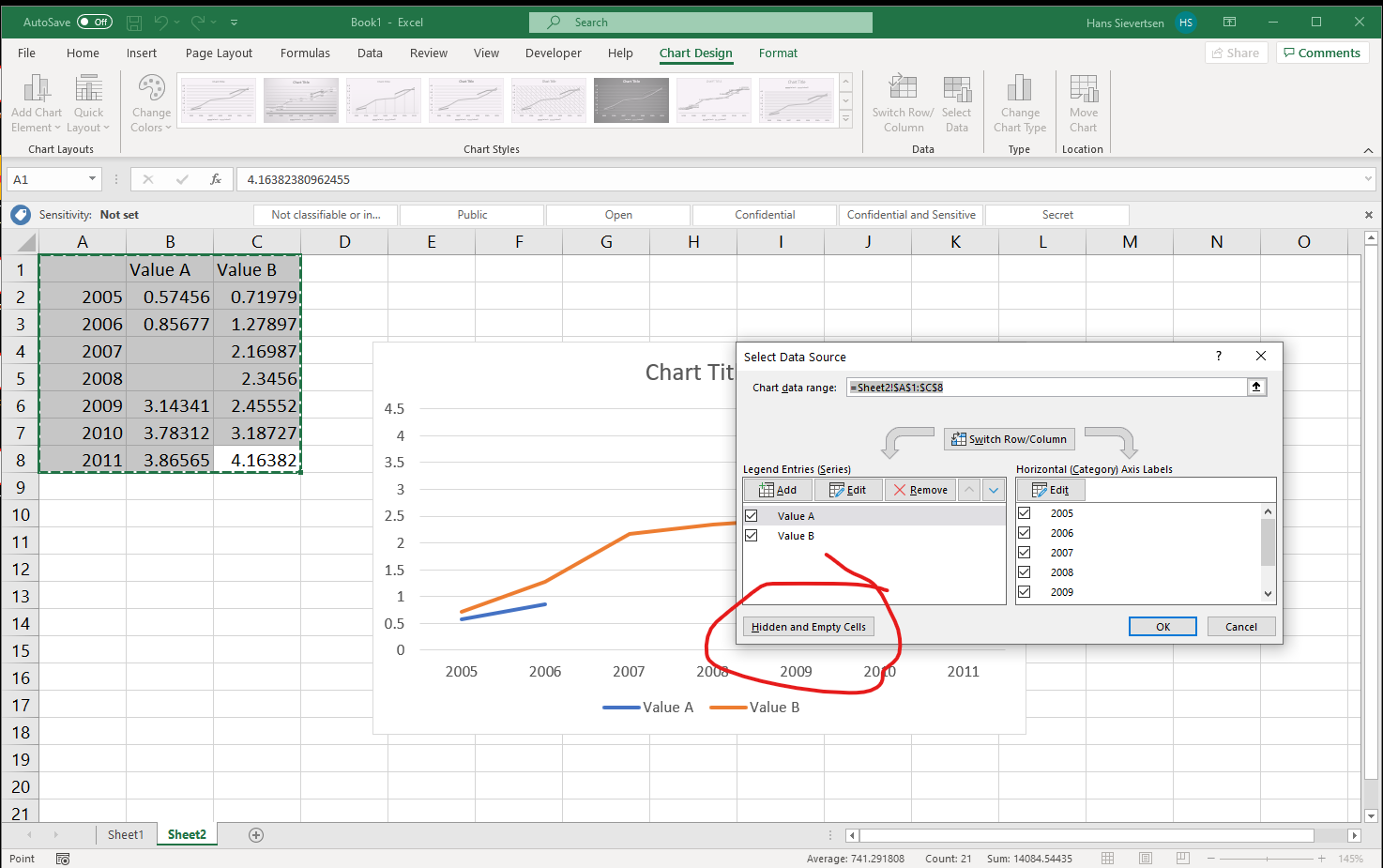Viewport: 1383px width, 868px height.
Task: Click the Move Down arrow for series
Action: pos(994,490)
